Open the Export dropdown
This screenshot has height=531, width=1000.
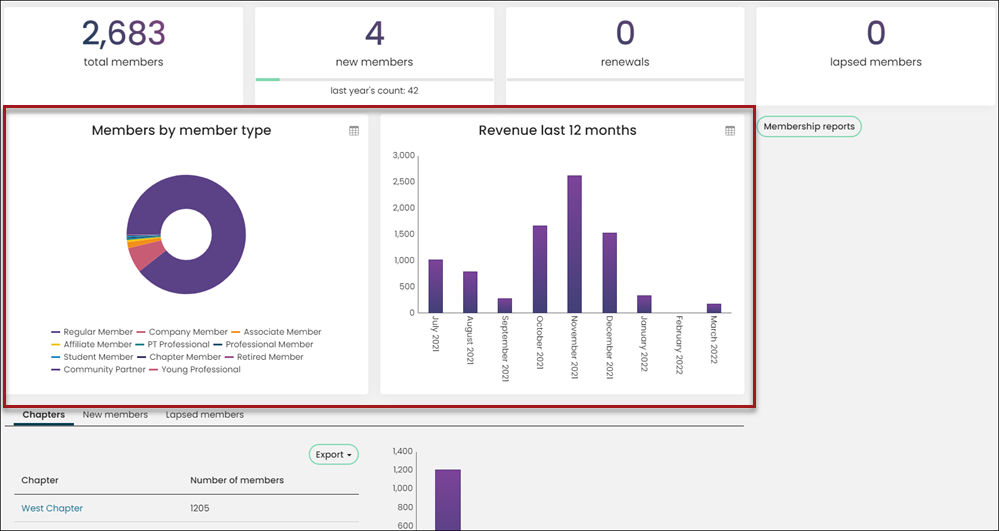pyautogui.click(x=334, y=455)
